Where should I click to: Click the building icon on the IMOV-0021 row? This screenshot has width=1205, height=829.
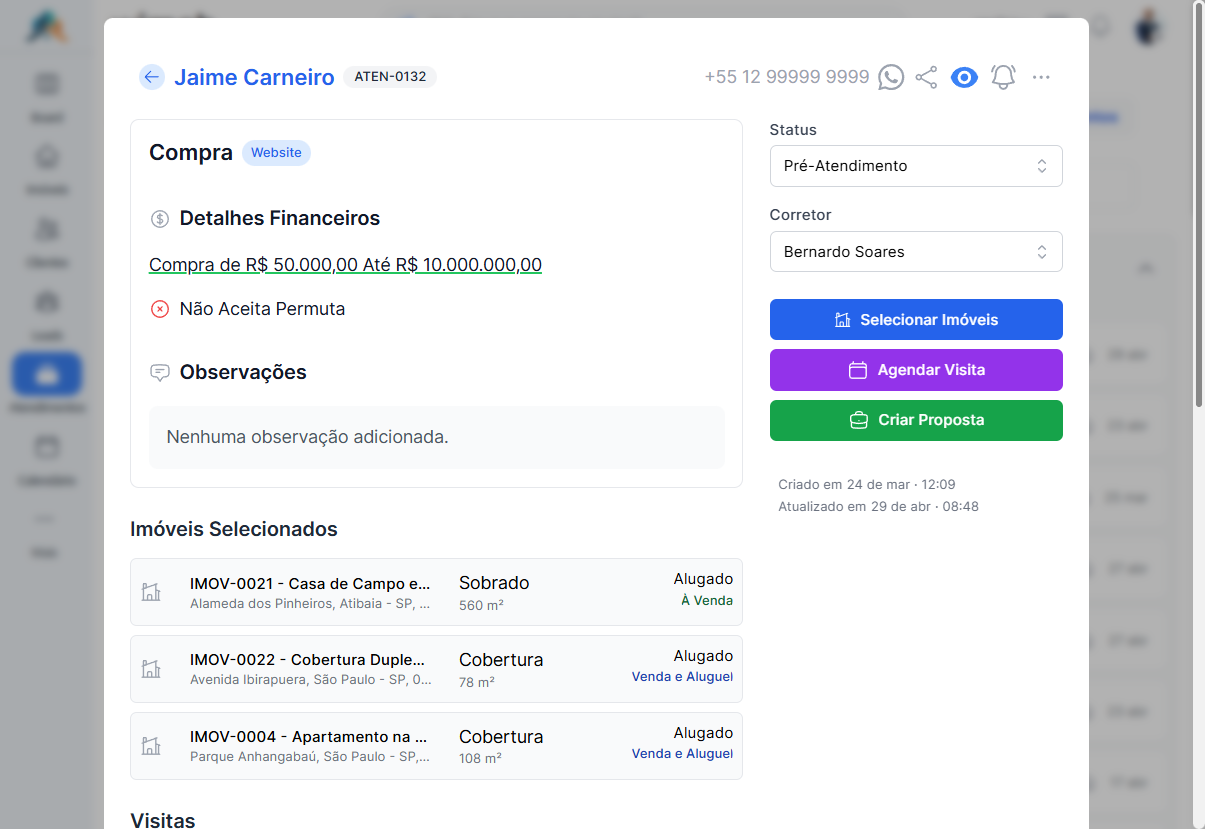151,592
